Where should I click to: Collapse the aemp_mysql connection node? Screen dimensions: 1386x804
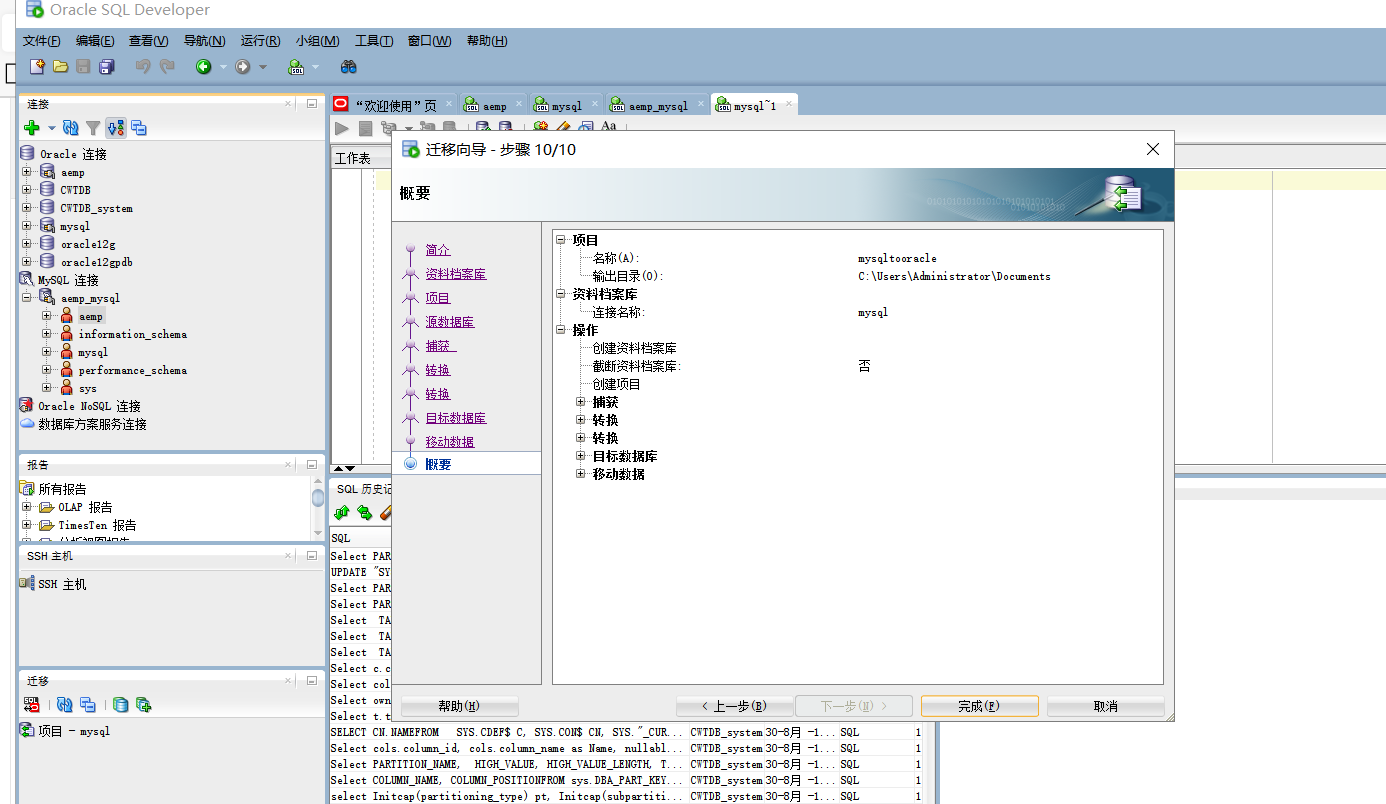pyautogui.click(x=27, y=298)
